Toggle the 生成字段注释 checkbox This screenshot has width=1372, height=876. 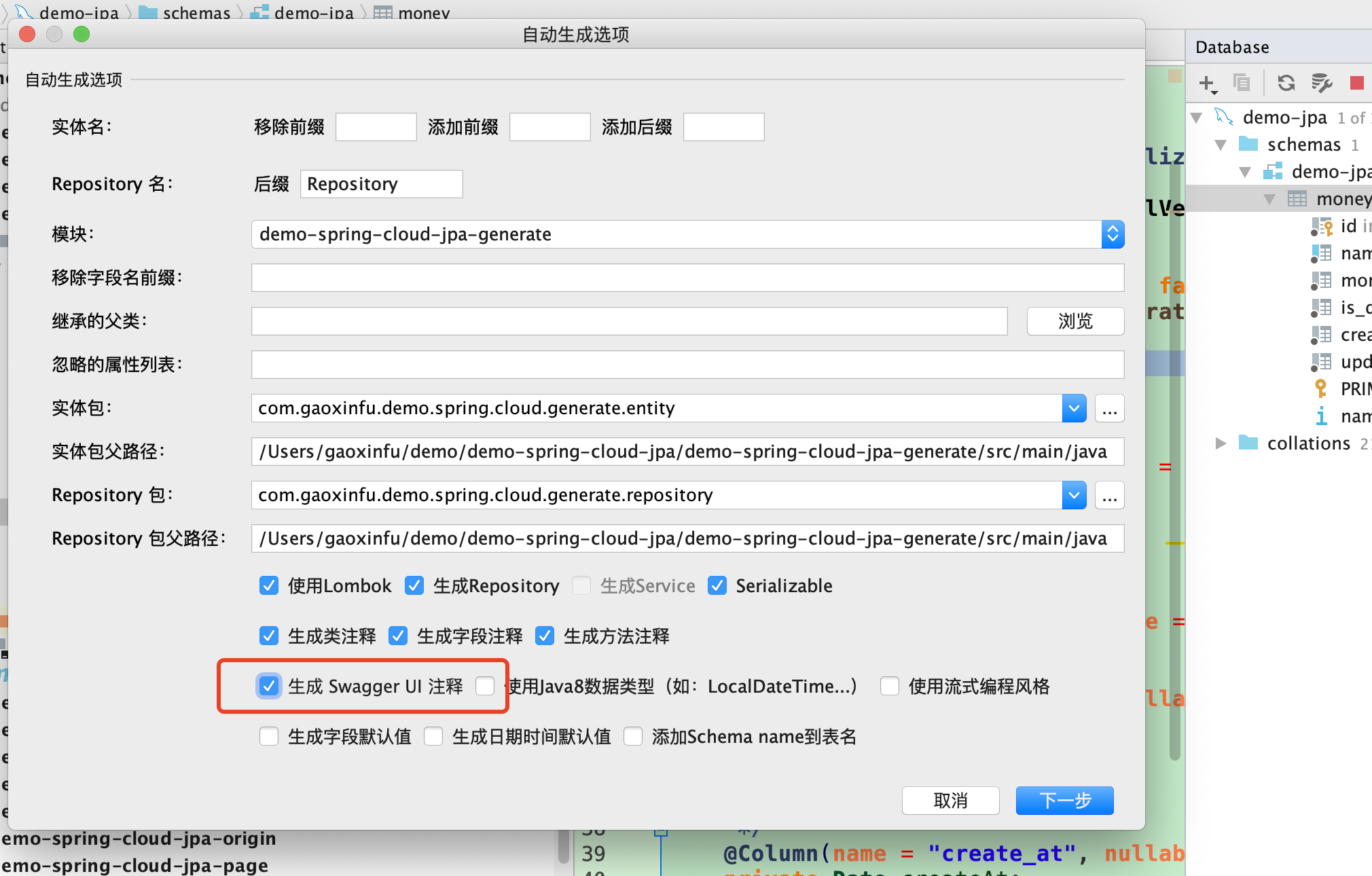pyautogui.click(x=398, y=636)
